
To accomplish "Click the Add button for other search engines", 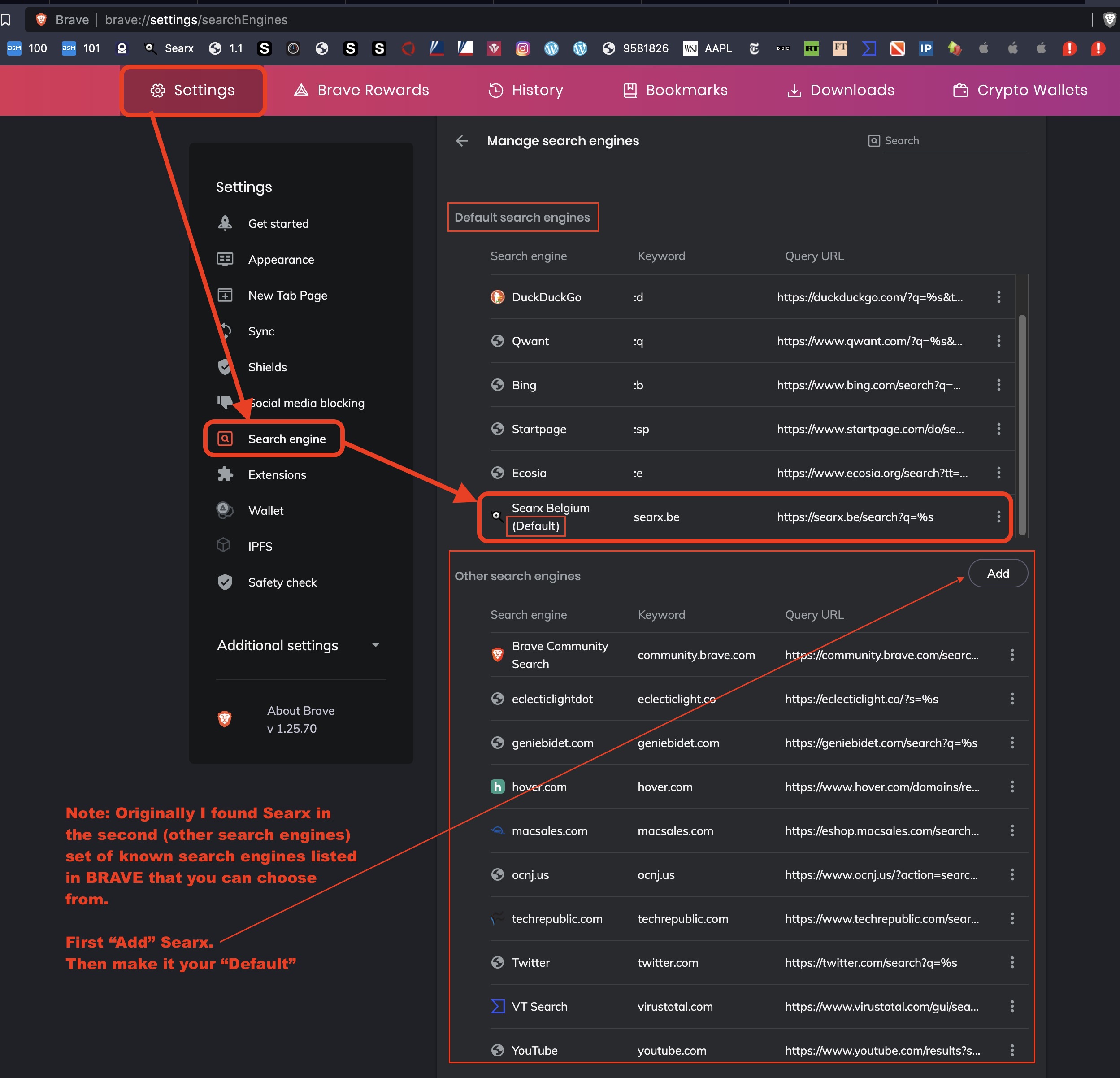I will (x=998, y=573).
